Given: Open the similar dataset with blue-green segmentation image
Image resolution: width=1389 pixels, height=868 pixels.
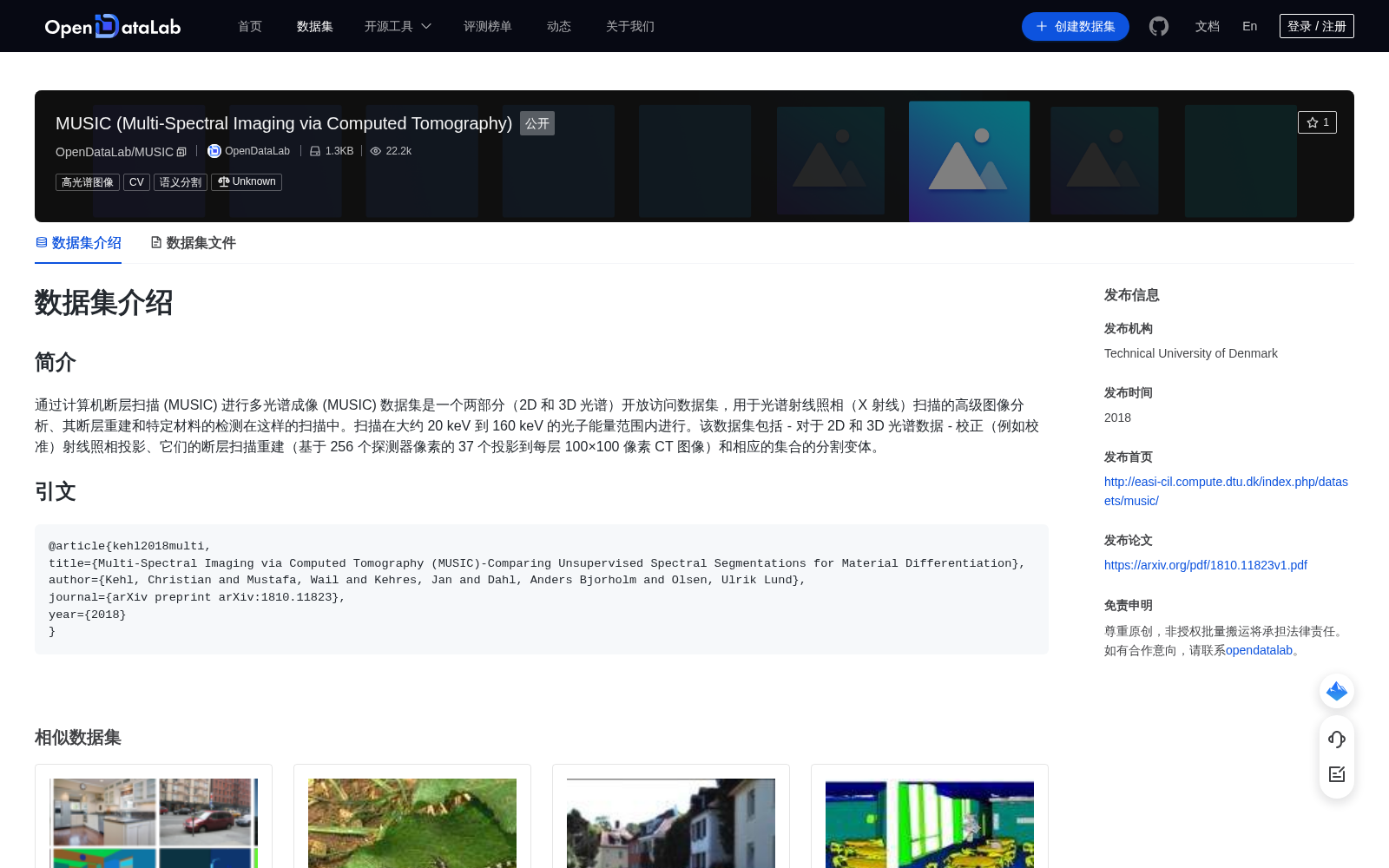Looking at the screenshot, I should point(930,816).
